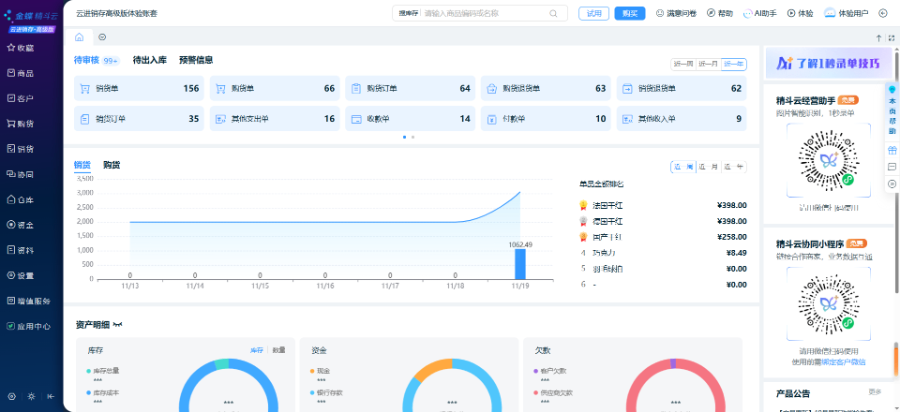
Task: Click the up-arrow collapse header icon
Action: (878, 38)
